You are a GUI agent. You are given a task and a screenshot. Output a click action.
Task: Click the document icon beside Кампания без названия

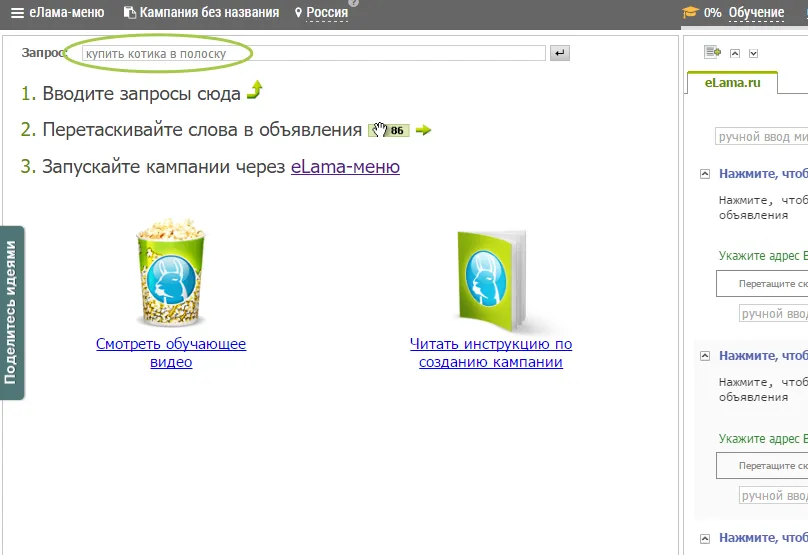130,12
